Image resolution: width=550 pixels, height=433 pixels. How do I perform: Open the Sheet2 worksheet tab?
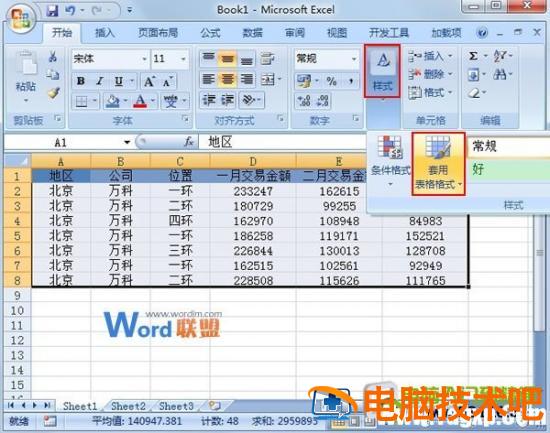[128, 406]
